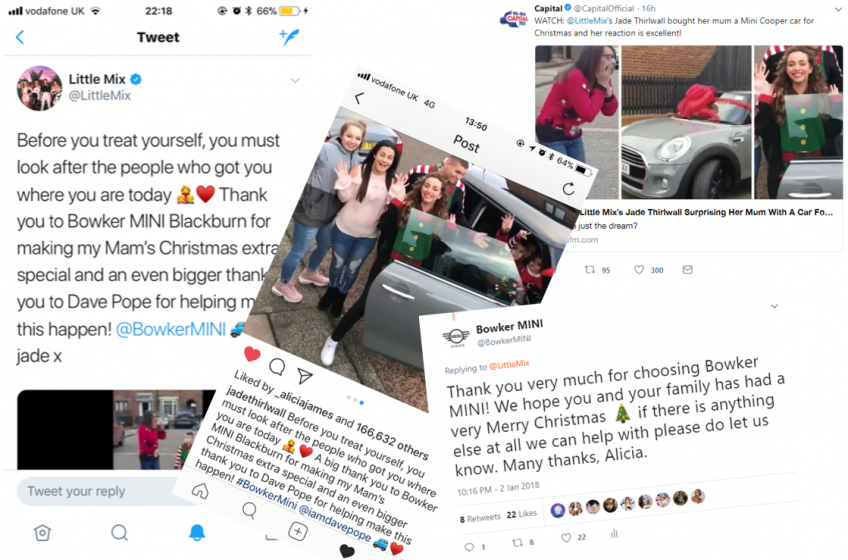Tap the back arrow in the Tweet header
Image resolution: width=848 pixels, height=560 pixels.
coord(20,37)
